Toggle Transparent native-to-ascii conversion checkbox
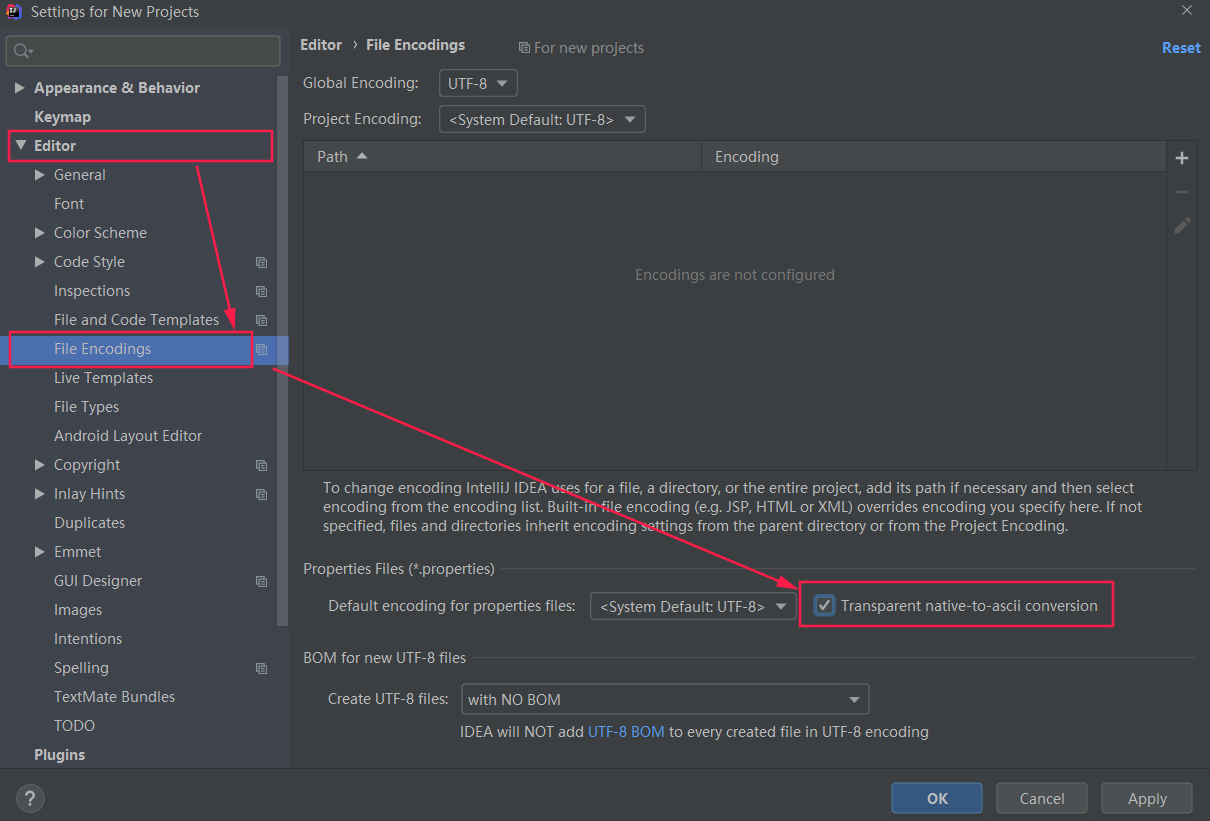 click(824, 605)
